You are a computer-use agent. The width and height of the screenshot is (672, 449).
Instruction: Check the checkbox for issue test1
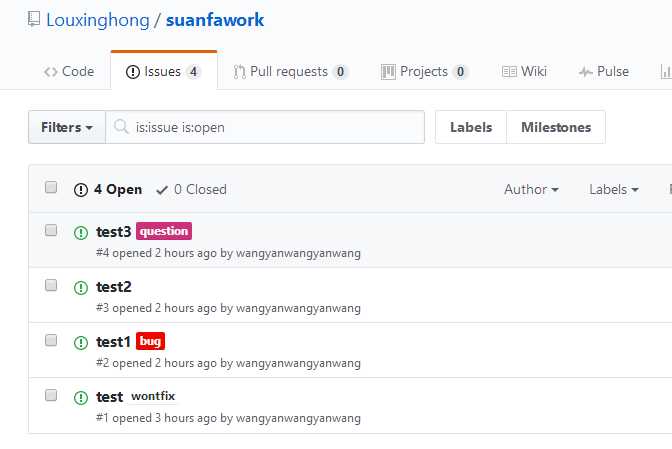(x=51, y=340)
